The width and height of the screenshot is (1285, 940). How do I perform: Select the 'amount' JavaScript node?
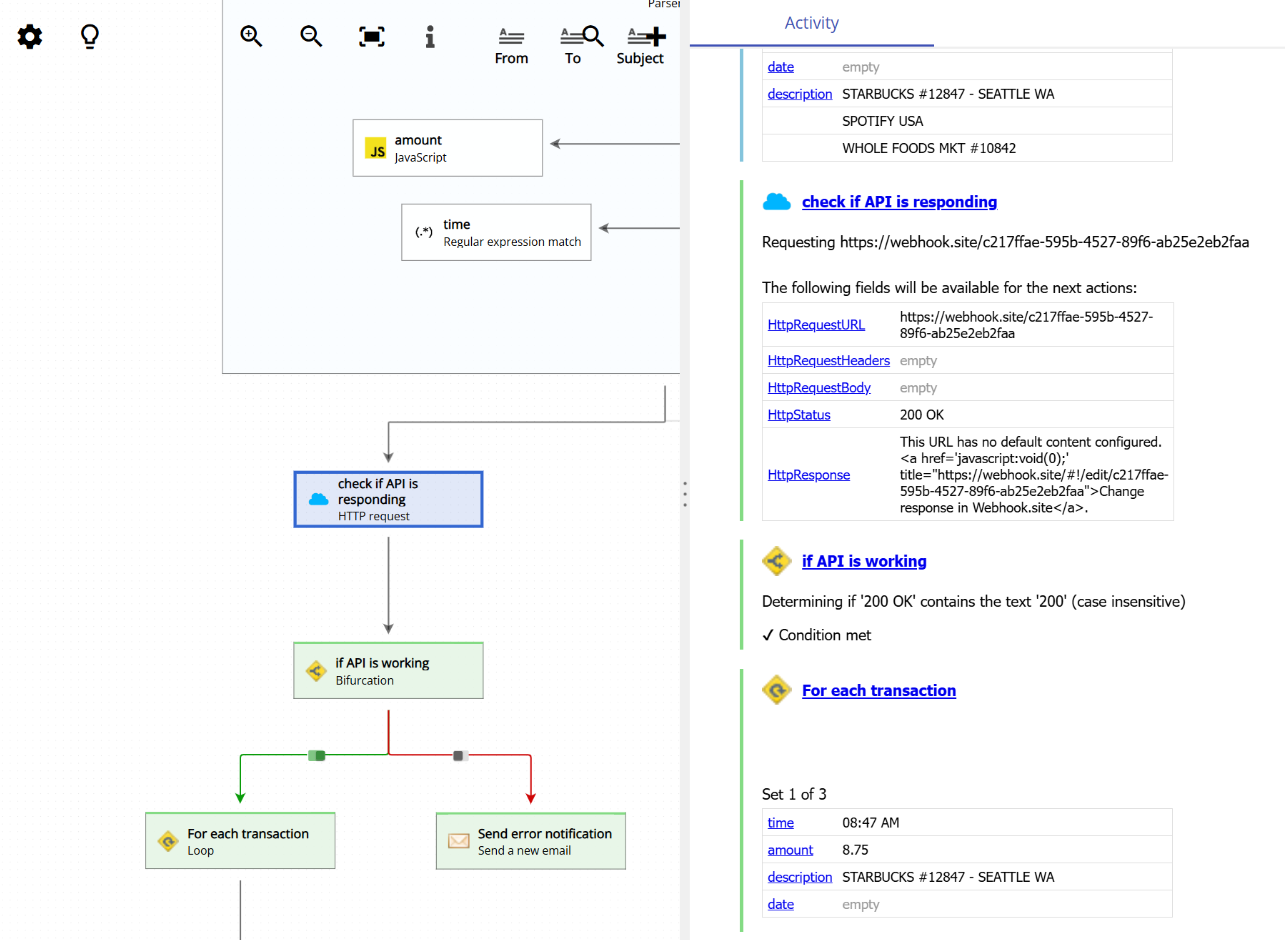coord(447,147)
